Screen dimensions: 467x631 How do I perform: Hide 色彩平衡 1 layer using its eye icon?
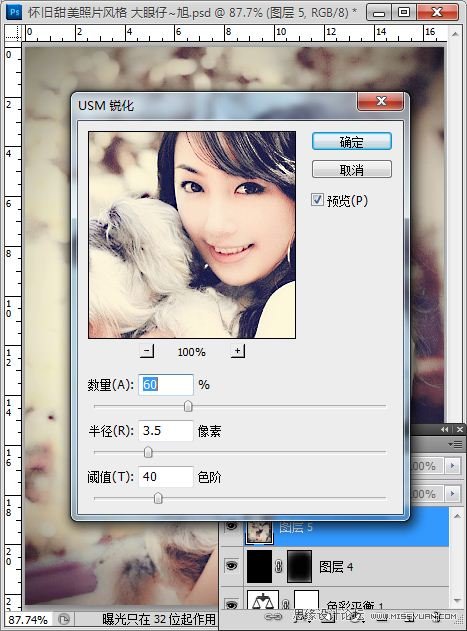click(231, 605)
